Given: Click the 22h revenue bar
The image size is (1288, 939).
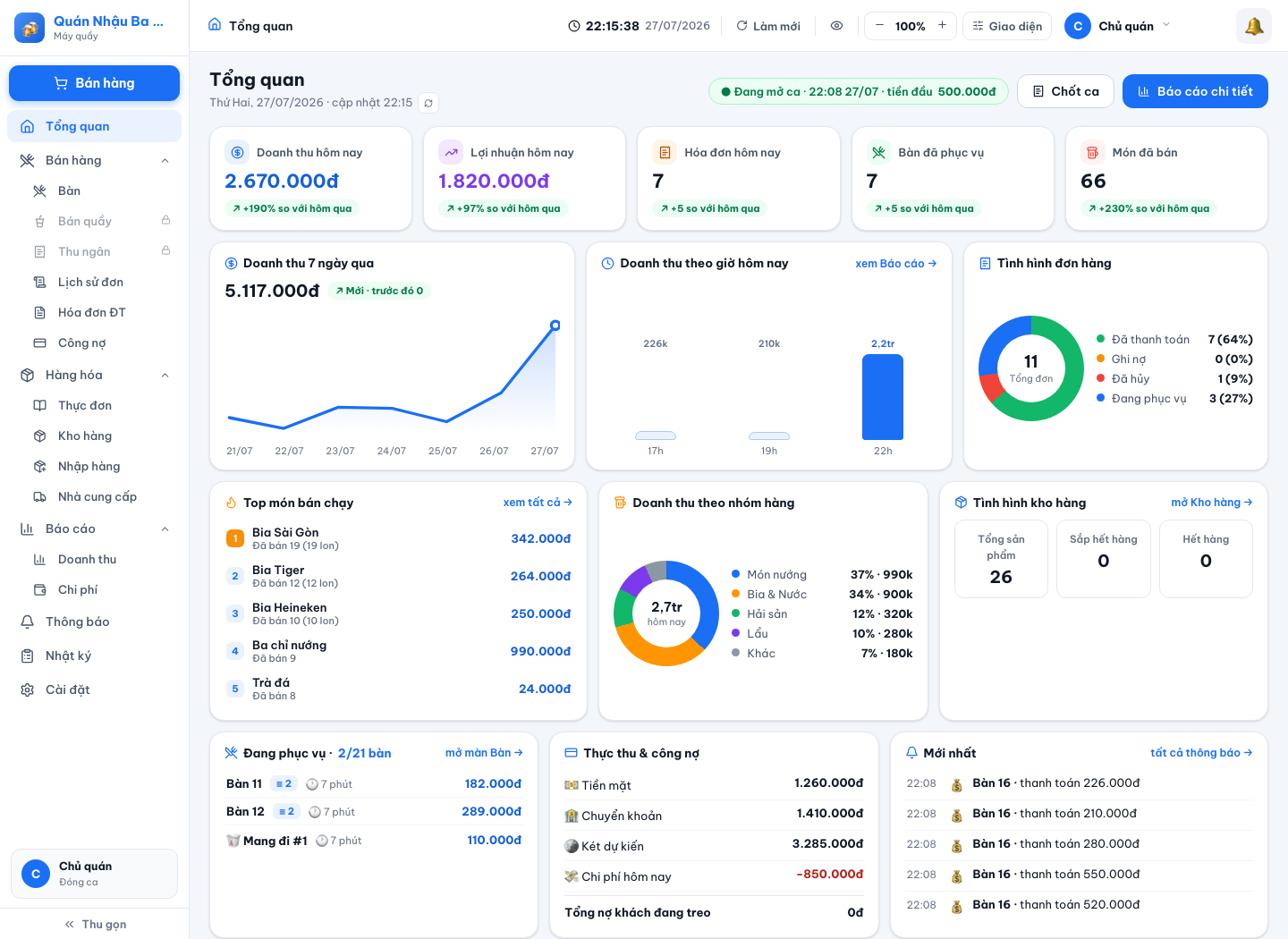Looking at the screenshot, I should click(x=883, y=397).
